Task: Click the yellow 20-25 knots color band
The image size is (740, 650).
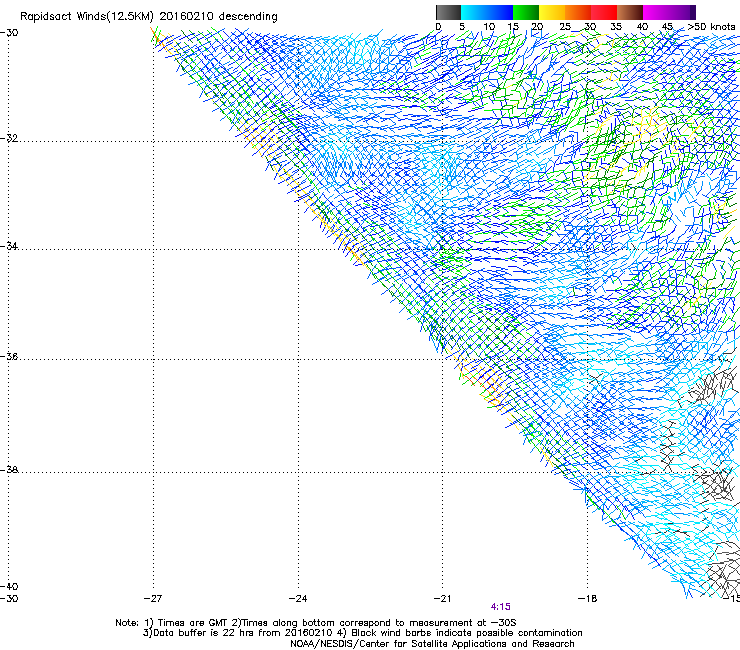Action: click(x=552, y=12)
